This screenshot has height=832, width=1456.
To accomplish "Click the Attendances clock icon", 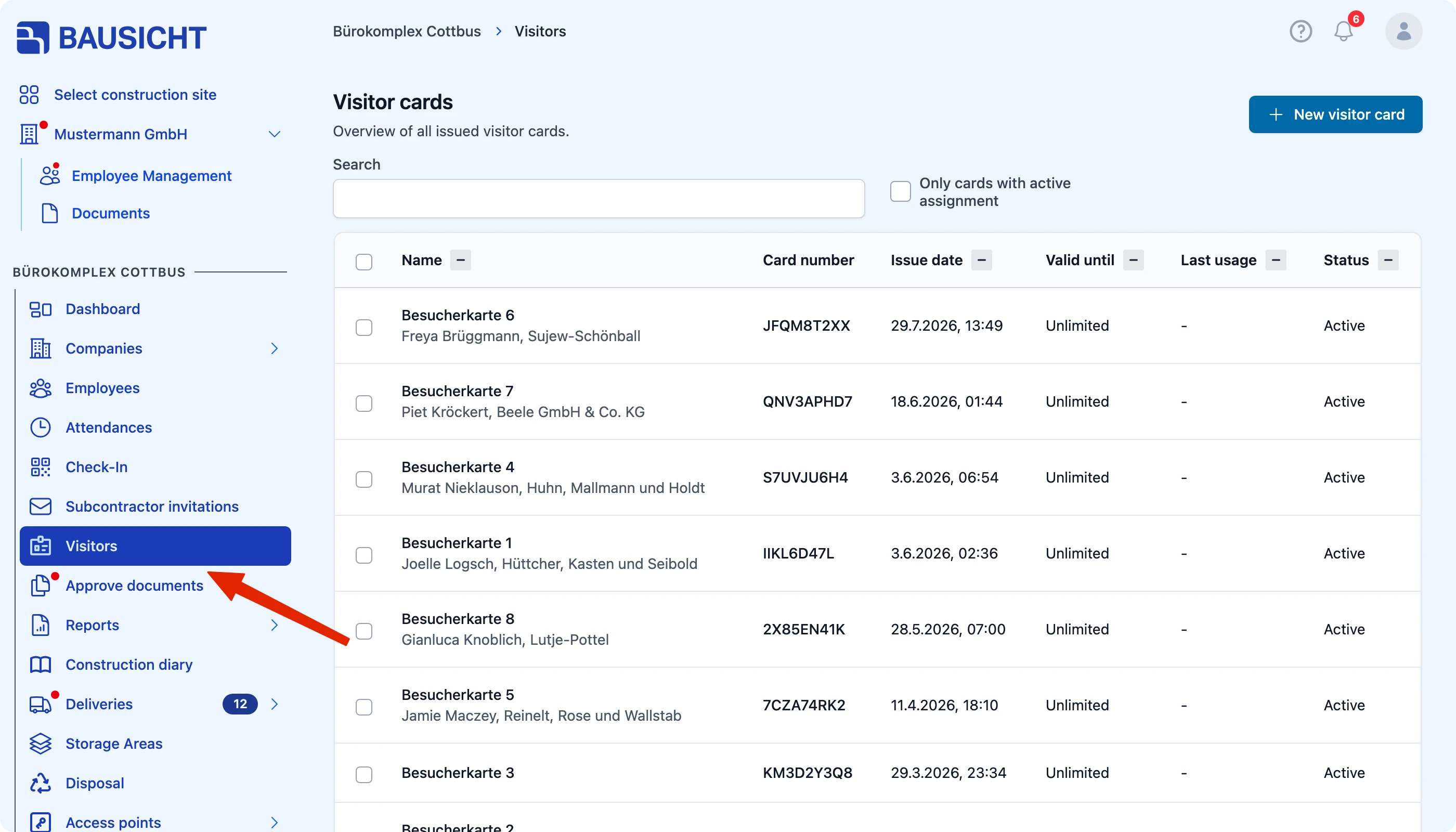I will [41, 427].
